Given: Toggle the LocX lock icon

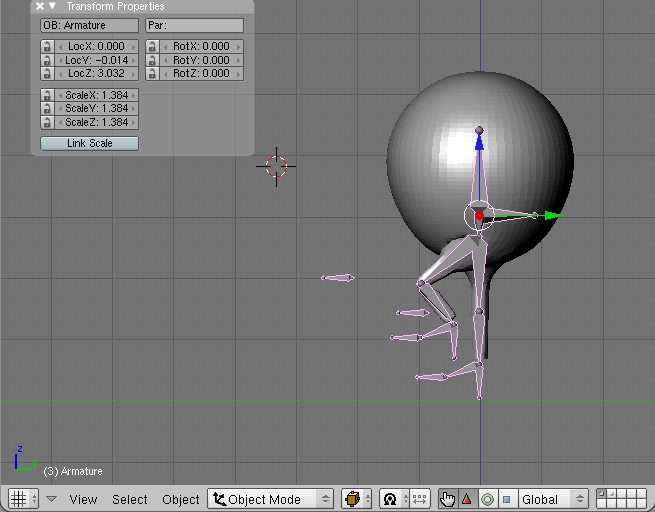Looking at the screenshot, I should pyautogui.click(x=47, y=46).
